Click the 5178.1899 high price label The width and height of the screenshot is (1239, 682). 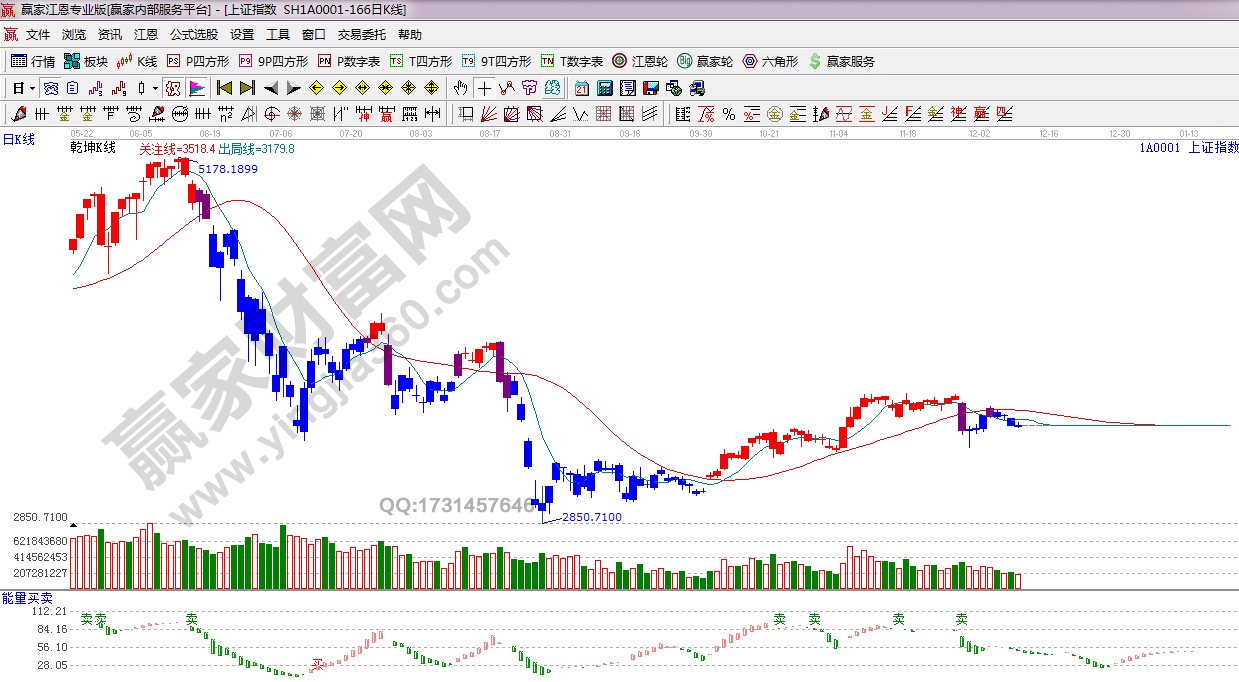coord(228,169)
